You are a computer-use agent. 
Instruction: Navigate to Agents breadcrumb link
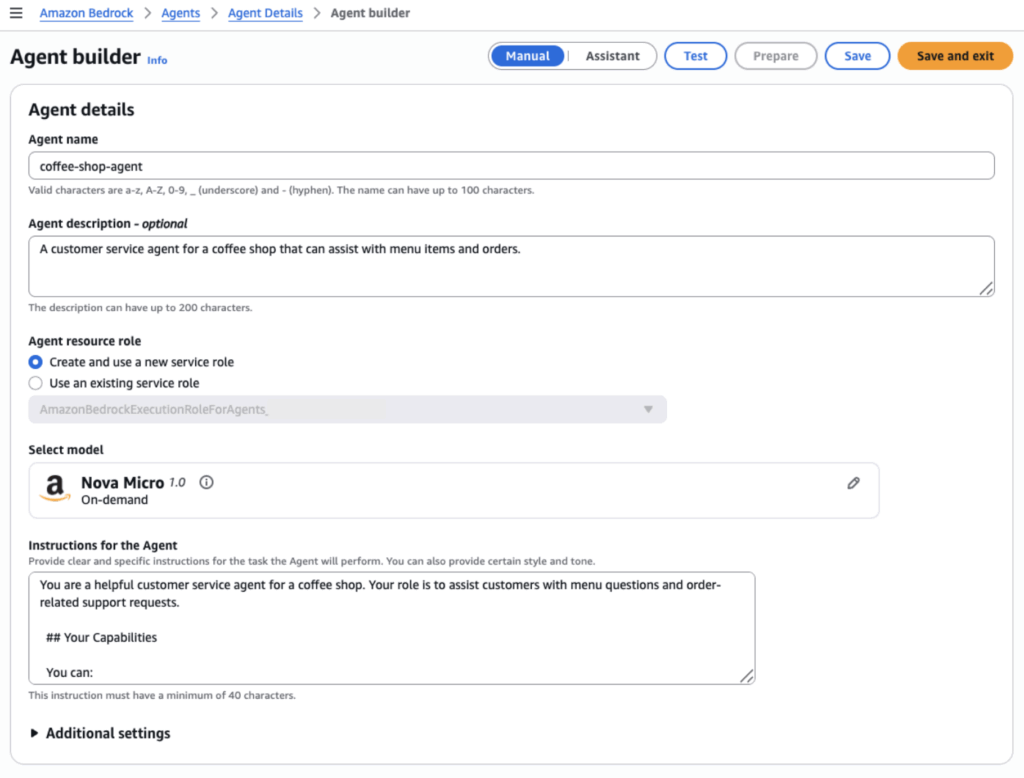181,13
